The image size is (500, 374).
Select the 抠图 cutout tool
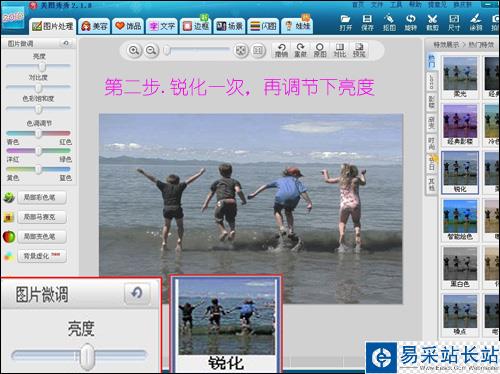389,23
